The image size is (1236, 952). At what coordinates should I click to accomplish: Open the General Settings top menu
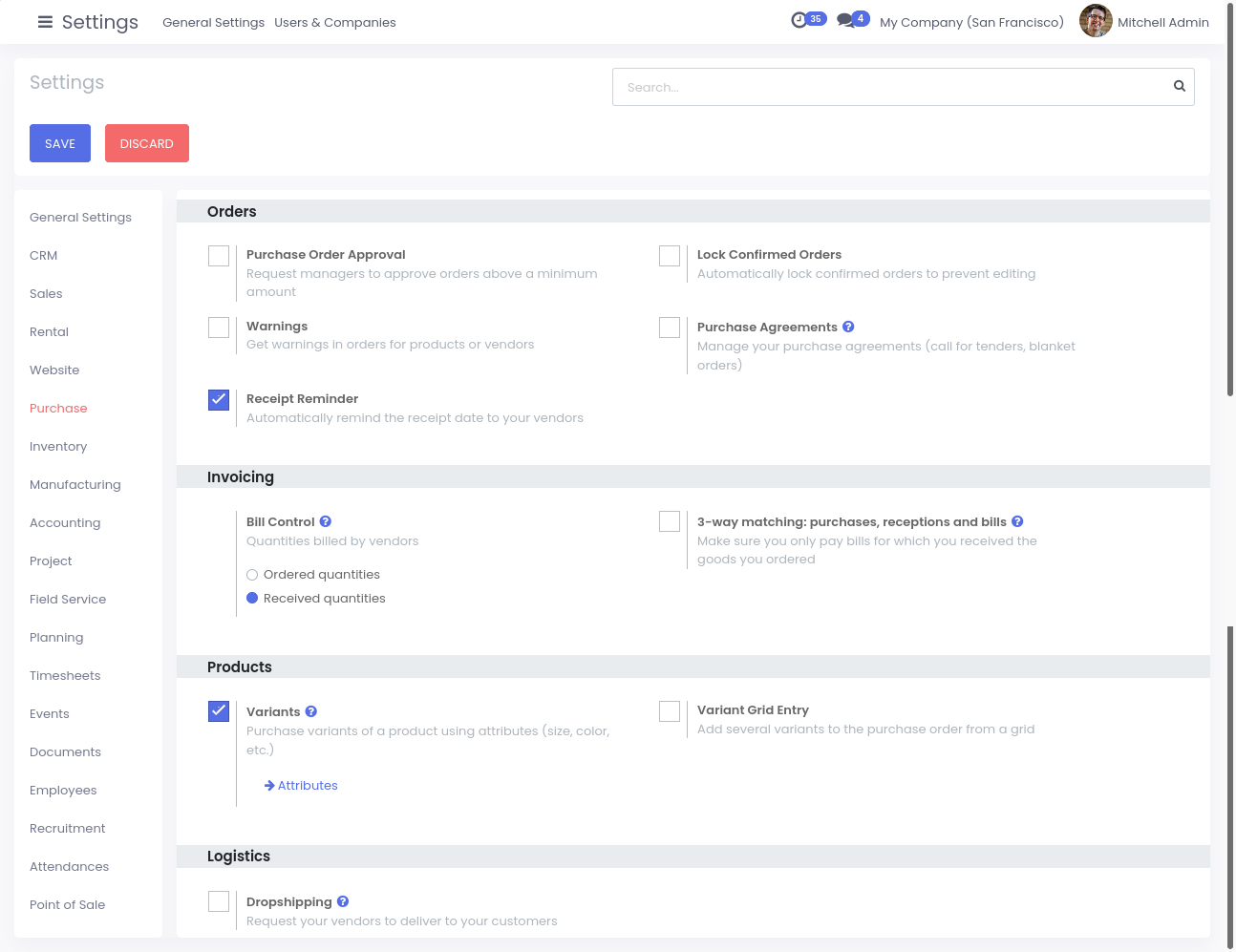tap(213, 22)
